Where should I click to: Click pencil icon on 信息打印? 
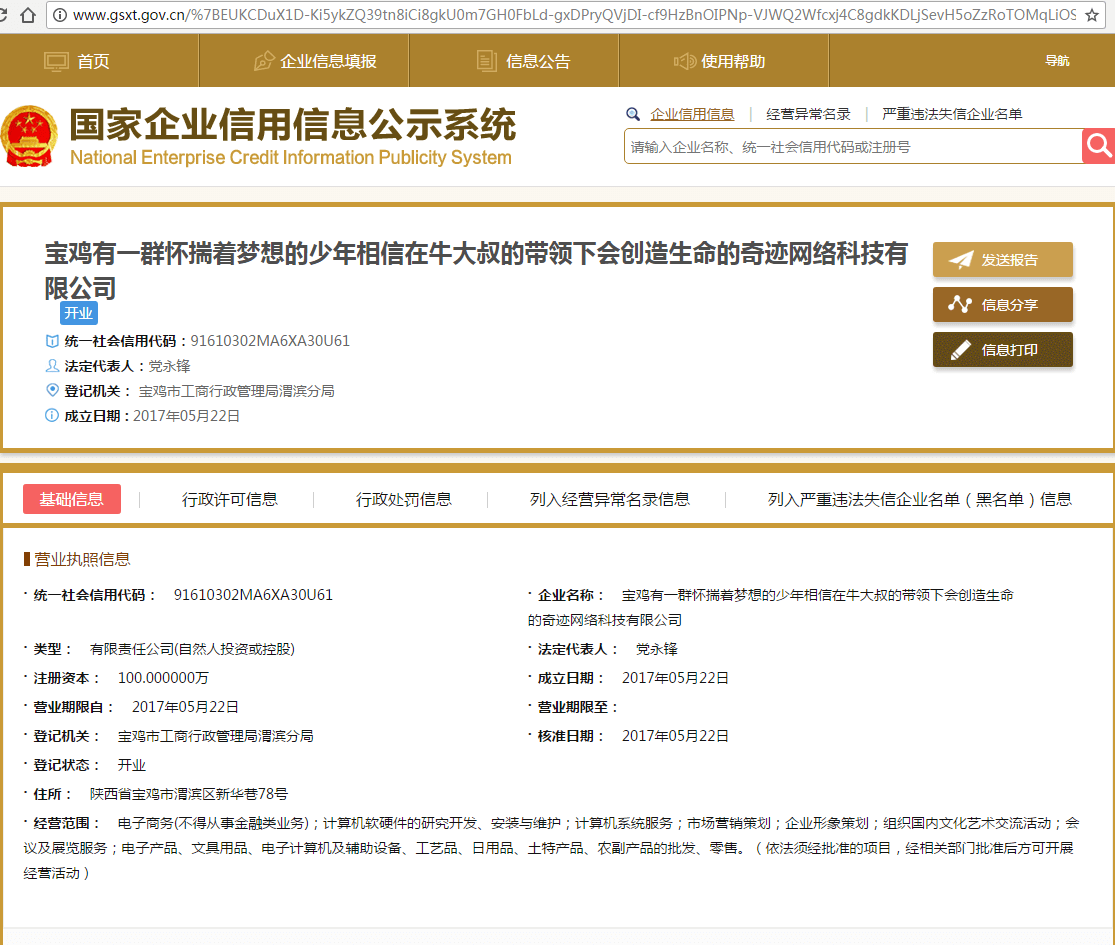pos(961,349)
